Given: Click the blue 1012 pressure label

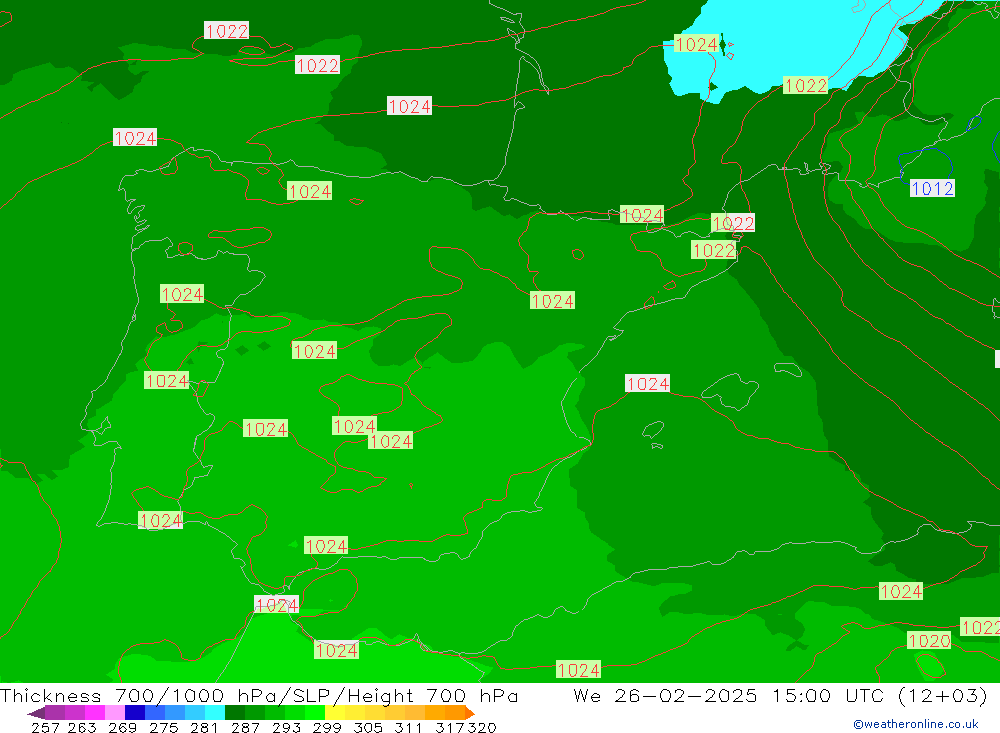Looking at the screenshot, I should coord(932,188).
